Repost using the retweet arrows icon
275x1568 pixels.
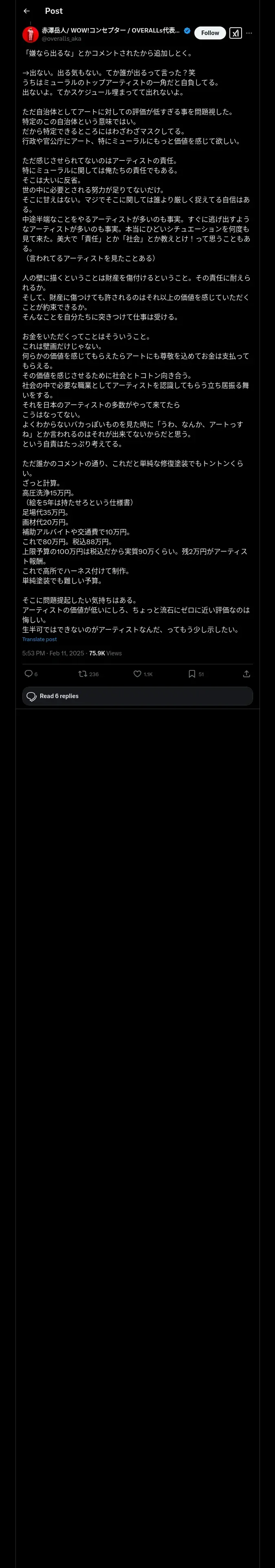point(82,674)
